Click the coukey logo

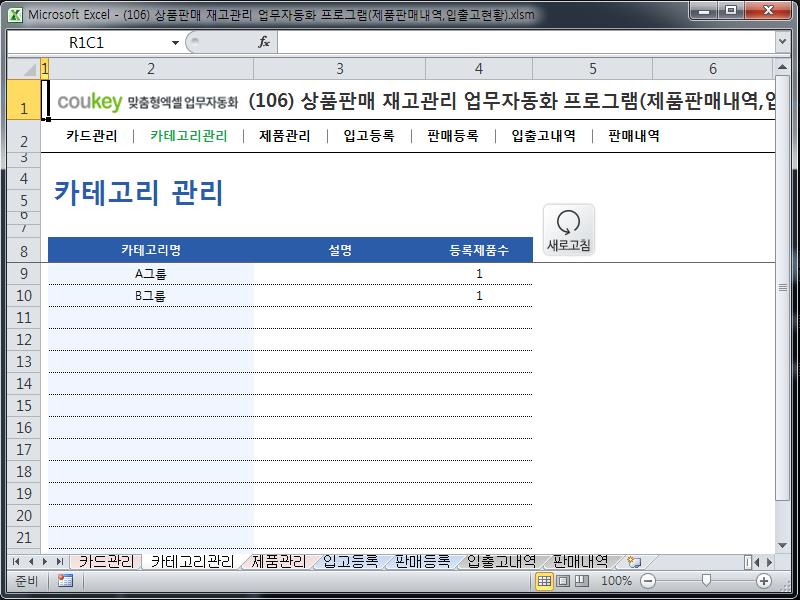(90, 102)
